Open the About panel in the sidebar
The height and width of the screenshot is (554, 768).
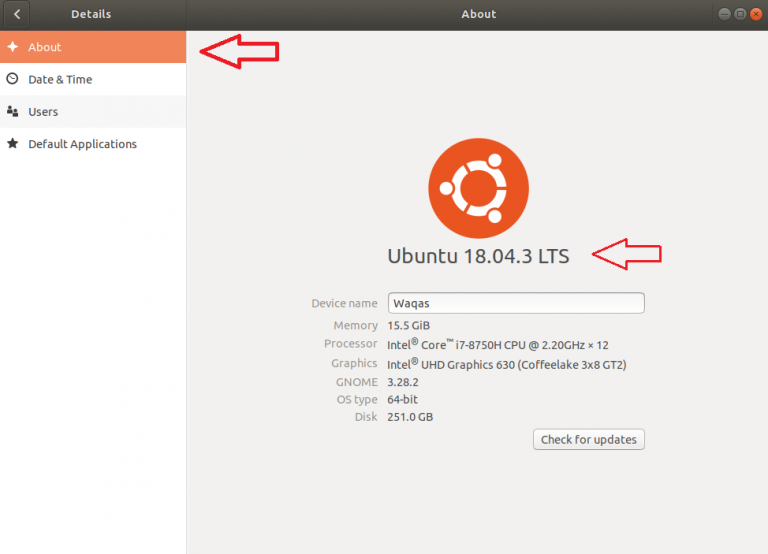click(x=93, y=47)
